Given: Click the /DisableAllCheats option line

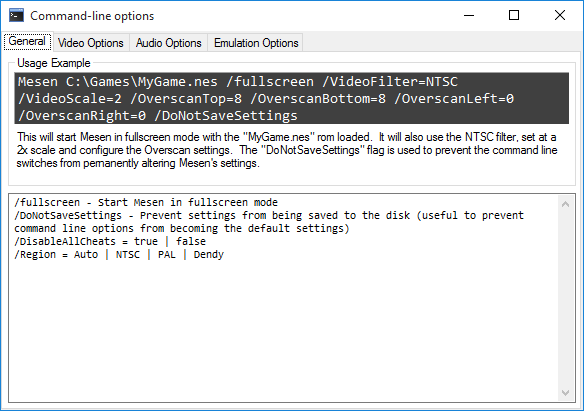Looking at the screenshot, I should 110,242.
